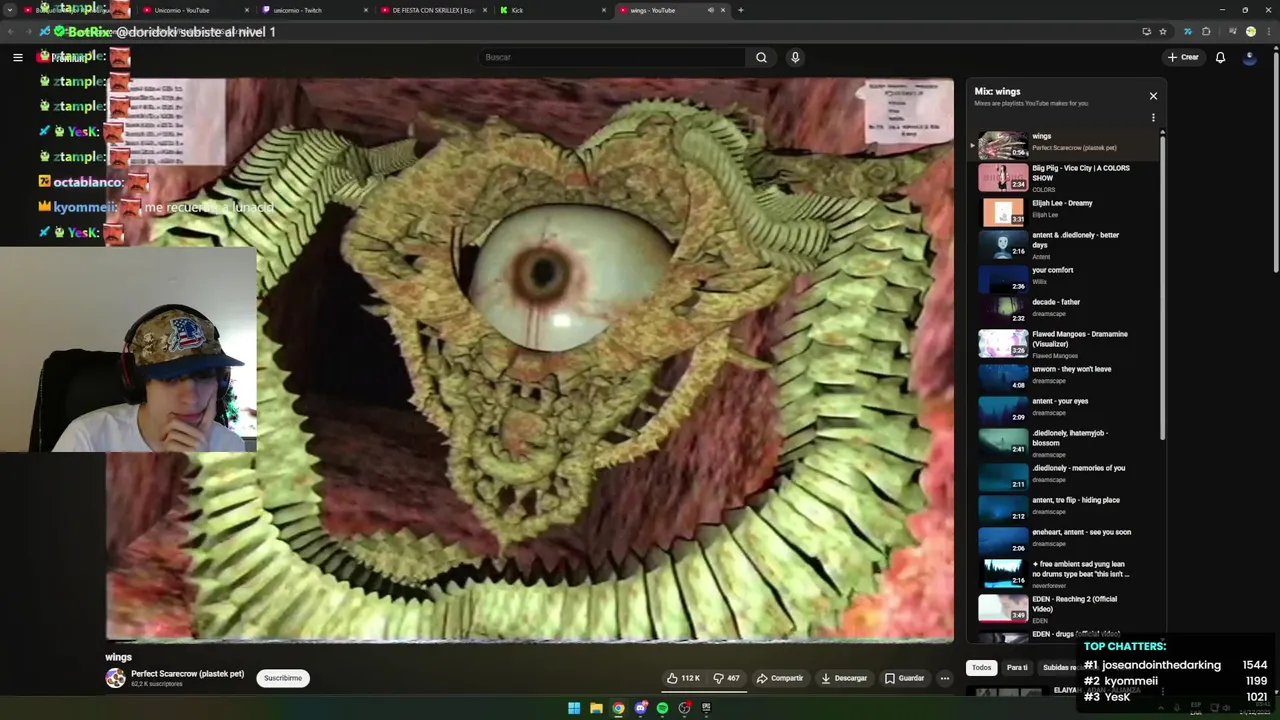Select the Para ti filter chip

(1017, 667)
